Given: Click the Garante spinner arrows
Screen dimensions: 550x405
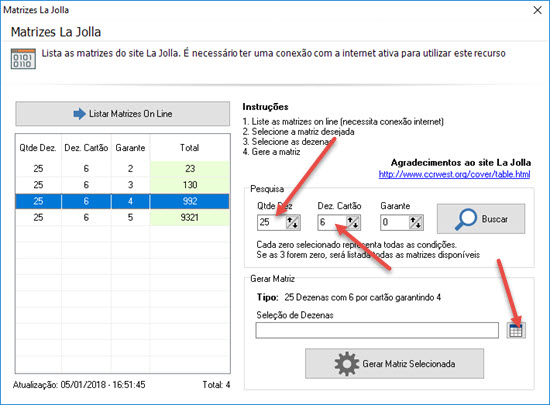Looking at the screenshot, I should [x=416, y=222].
